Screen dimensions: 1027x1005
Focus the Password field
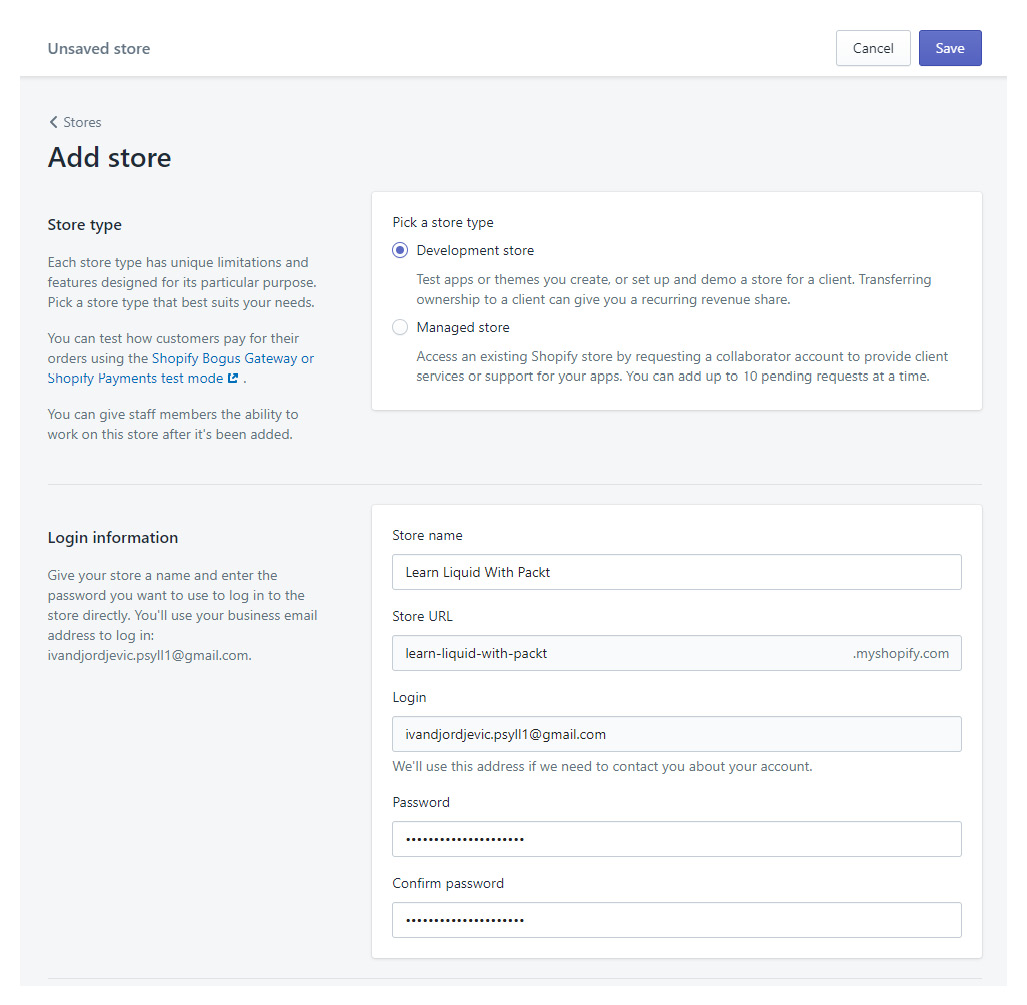point(677,839)
